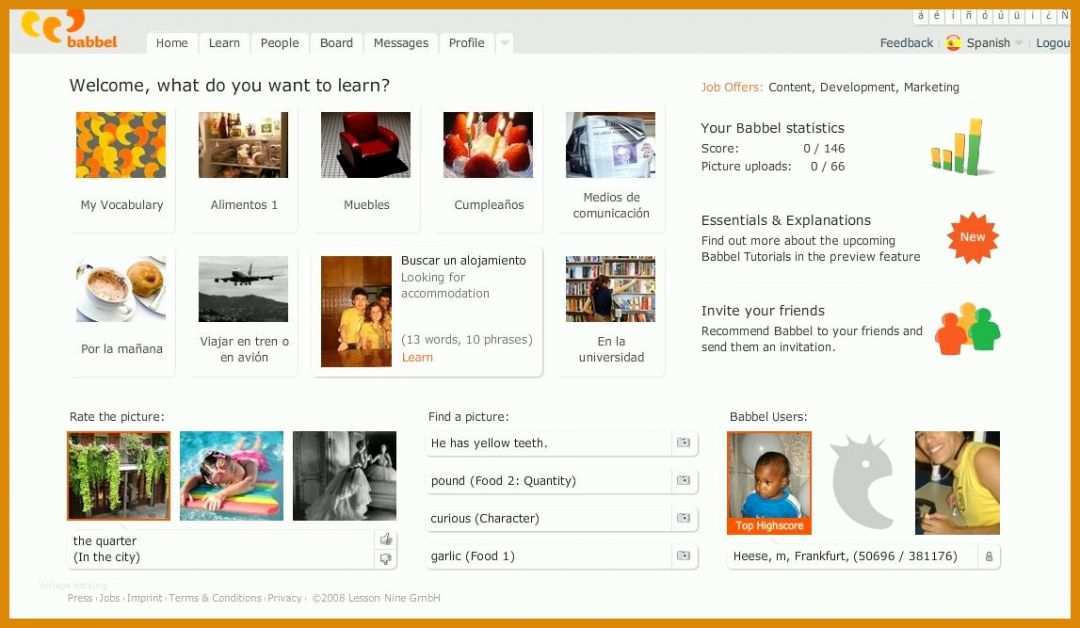Open the Spanish language dropdown
This screenshot has height=628, width=1080.
(995, 43)
